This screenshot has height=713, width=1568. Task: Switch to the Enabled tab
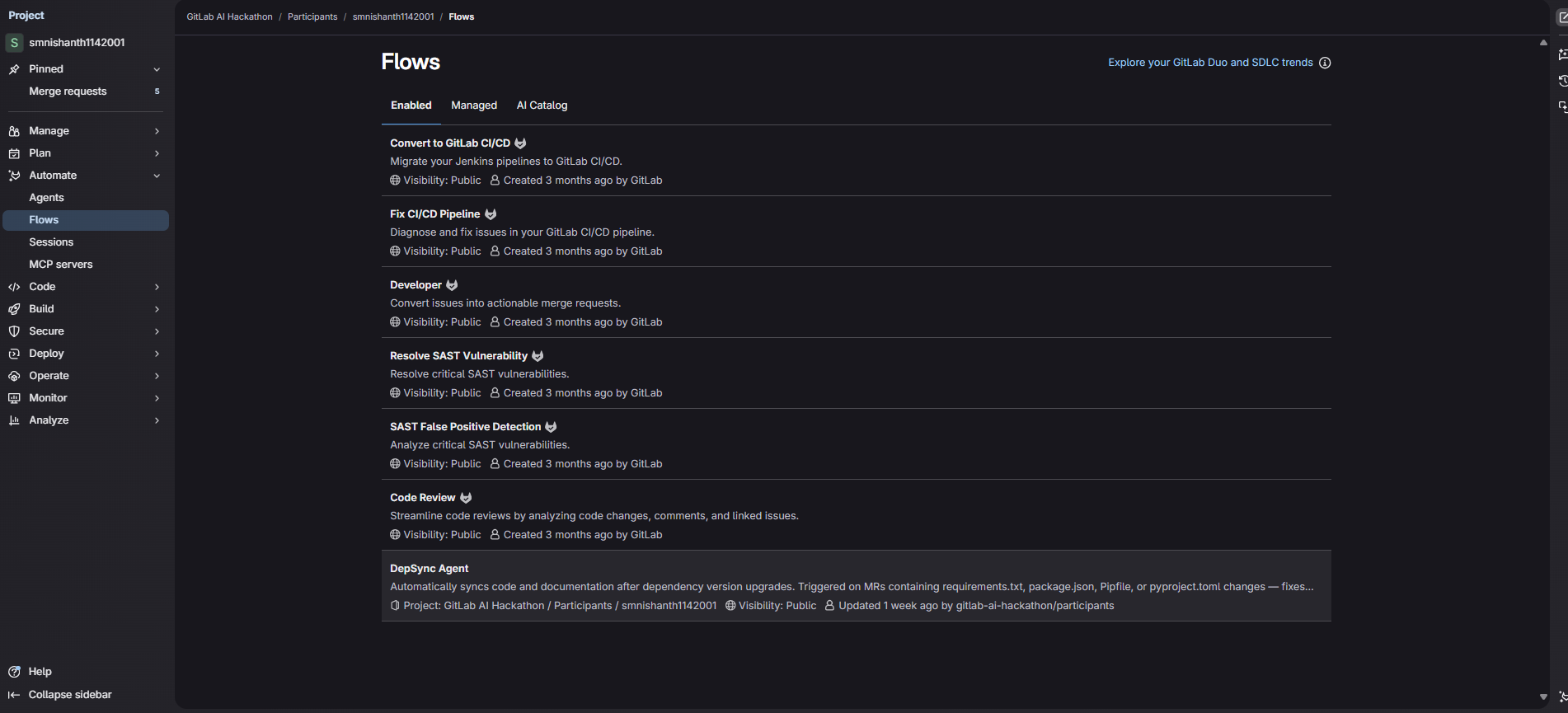click(x=411, y=106)
